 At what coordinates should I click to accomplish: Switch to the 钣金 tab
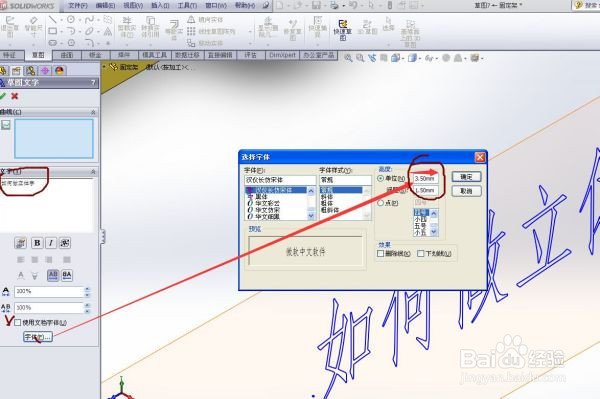tap(95, 55)
